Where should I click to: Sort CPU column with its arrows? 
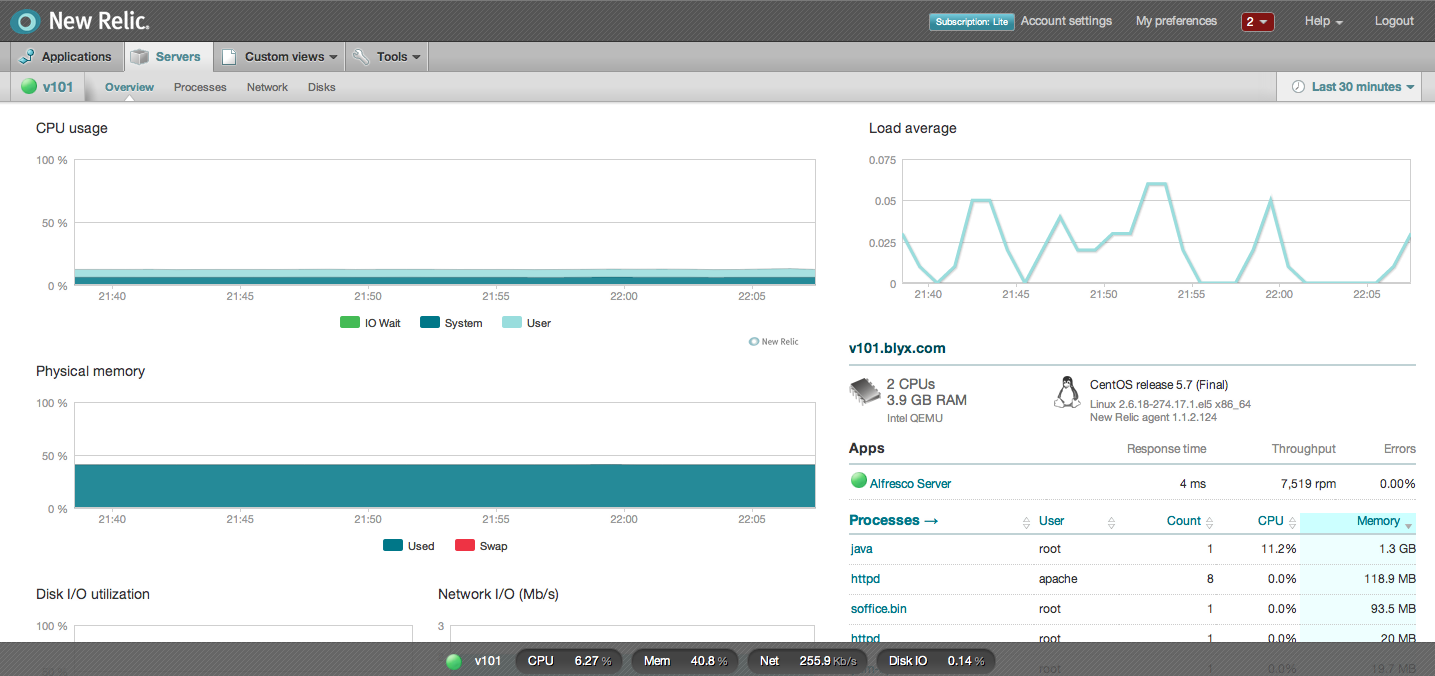(1292, 522)
